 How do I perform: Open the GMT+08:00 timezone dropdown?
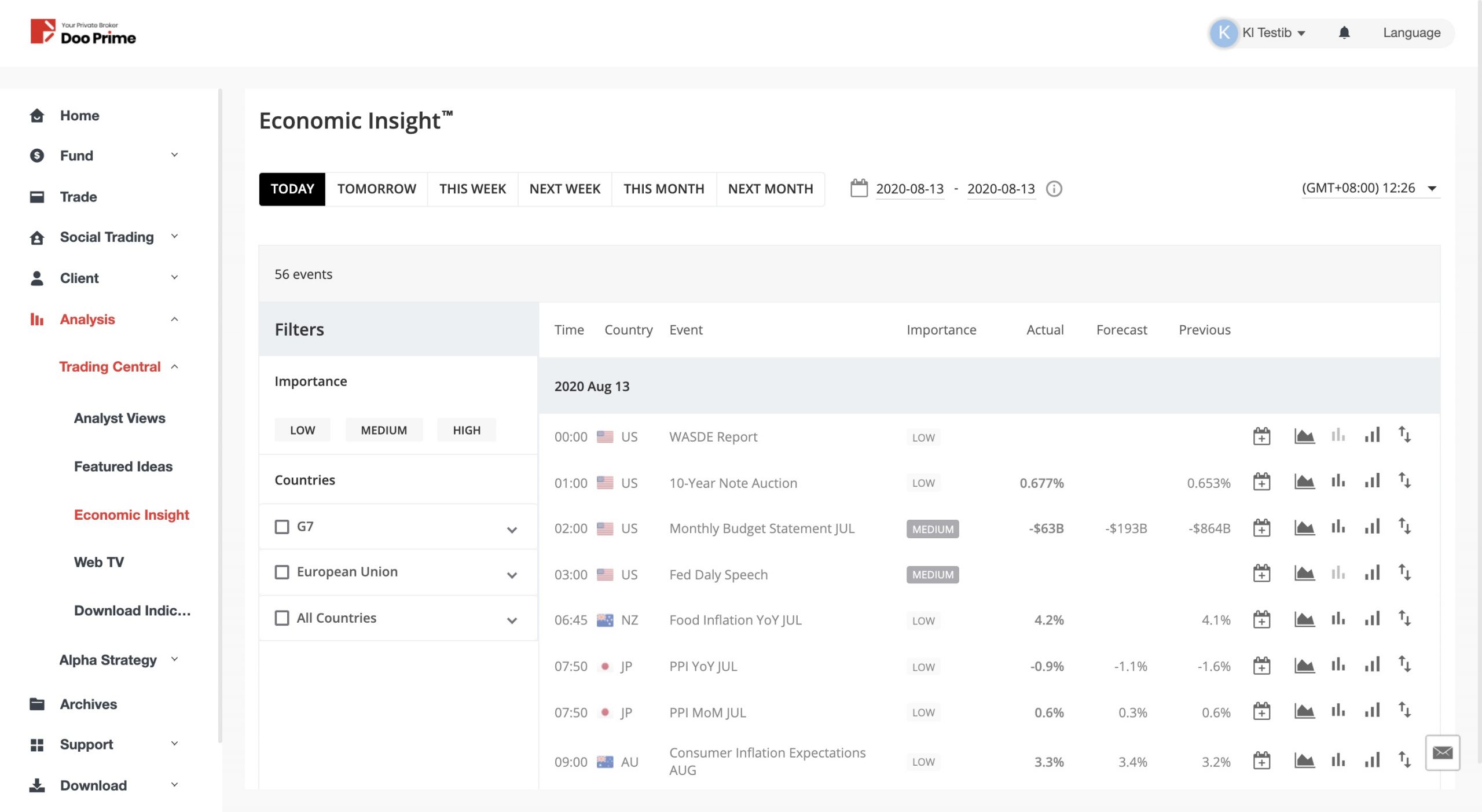(1371, 188)
